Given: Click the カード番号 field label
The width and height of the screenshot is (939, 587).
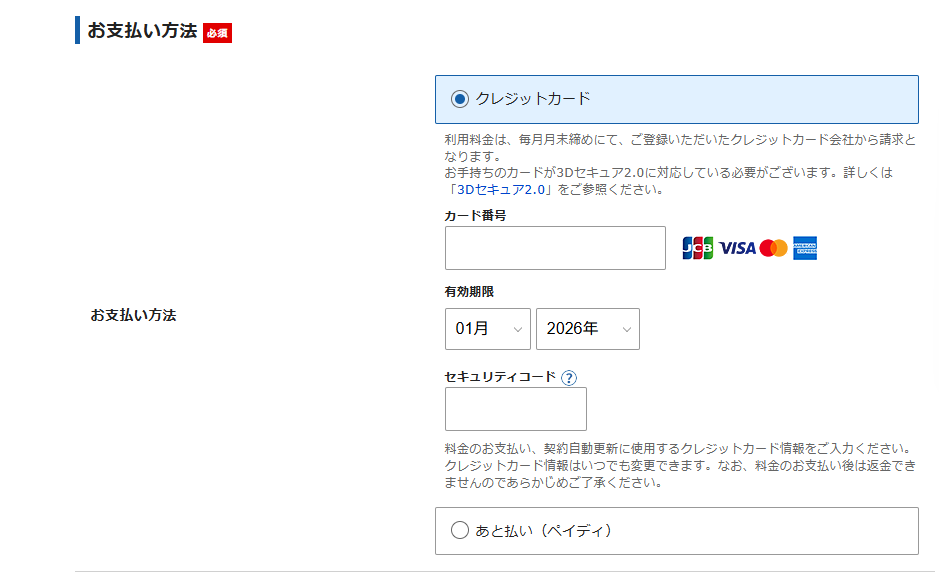Looking at the screenshot, I should [x=475, y=215].
